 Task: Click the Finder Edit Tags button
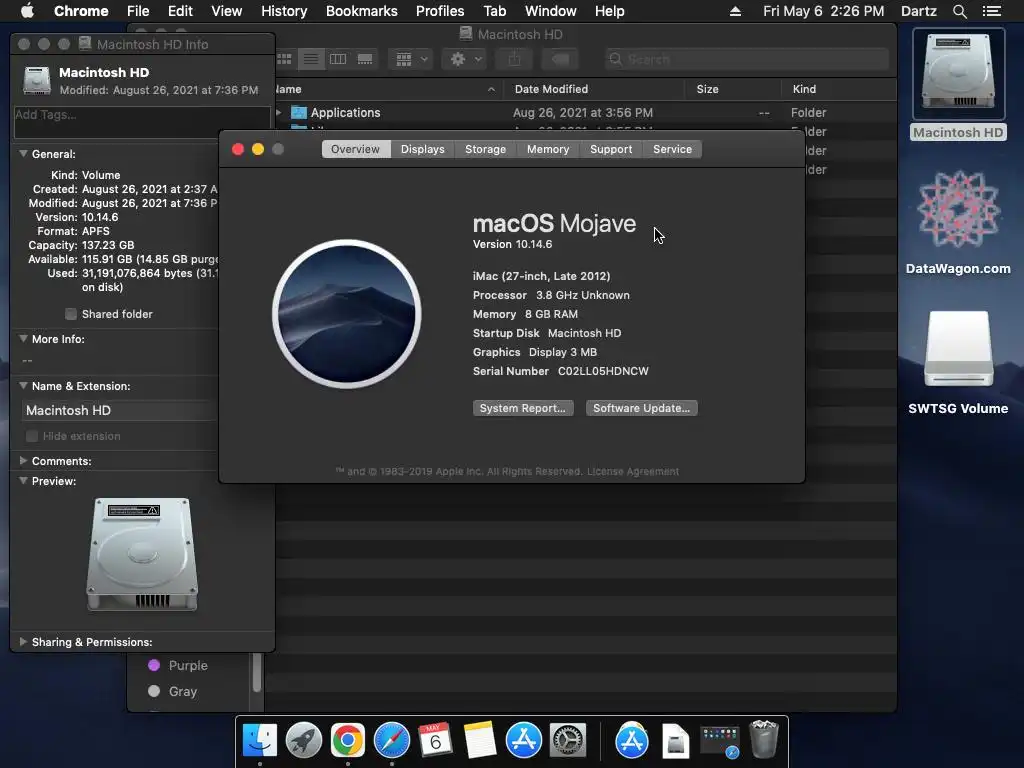[x=560, y=59]
